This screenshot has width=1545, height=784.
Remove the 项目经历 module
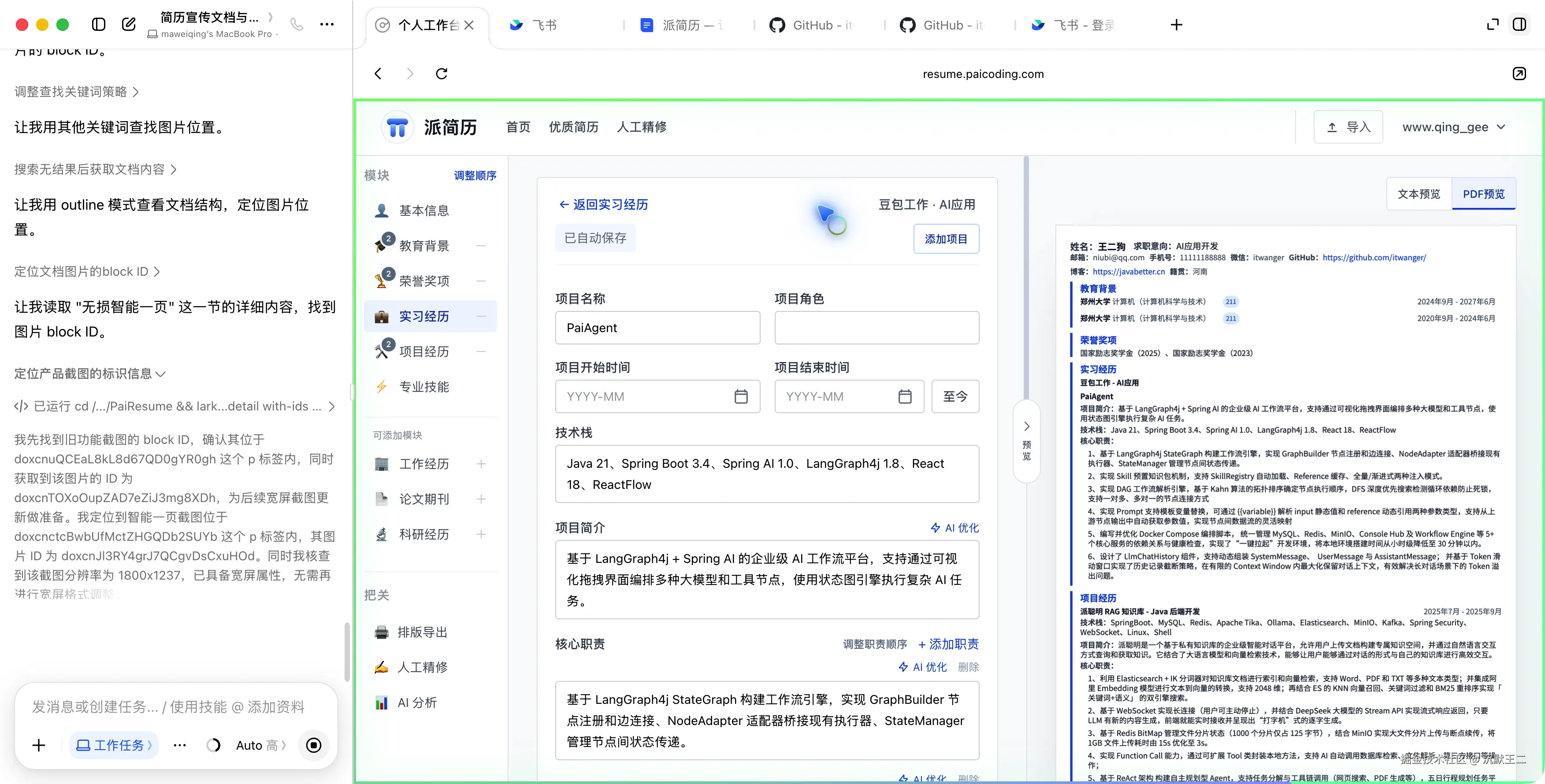(481, 352)
